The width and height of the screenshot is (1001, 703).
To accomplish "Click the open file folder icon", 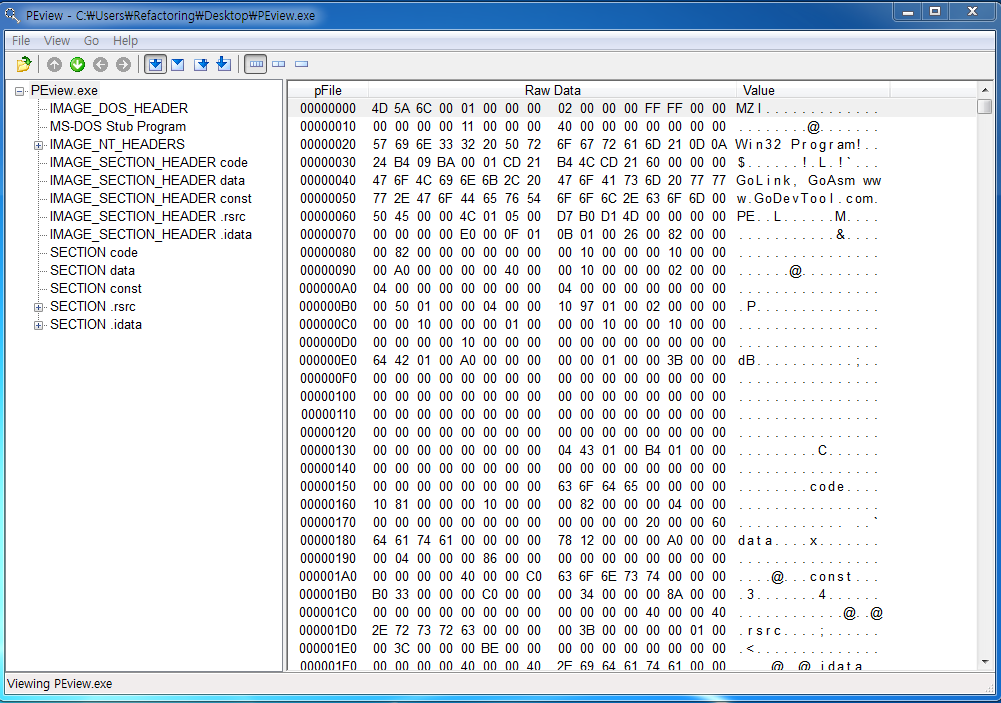I will pos(24,64).
